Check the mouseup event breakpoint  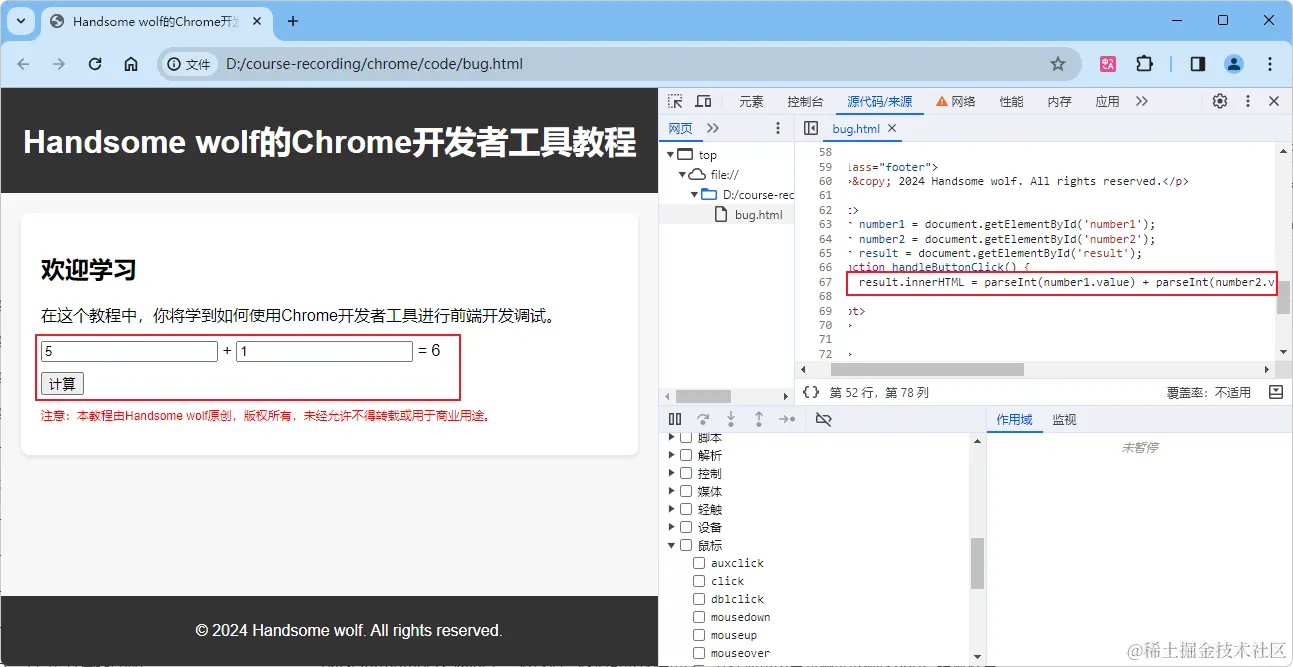coord(699,635)
